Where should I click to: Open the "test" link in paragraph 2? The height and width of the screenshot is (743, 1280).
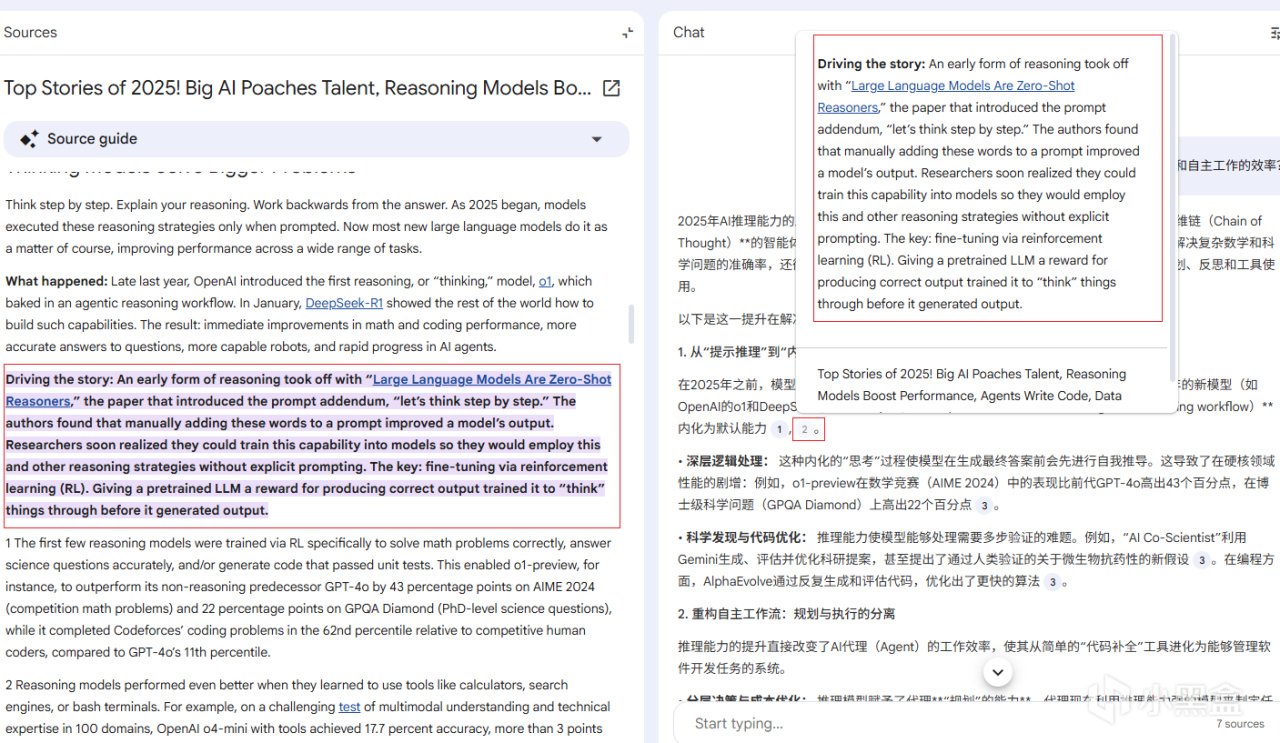pos(349,707)
